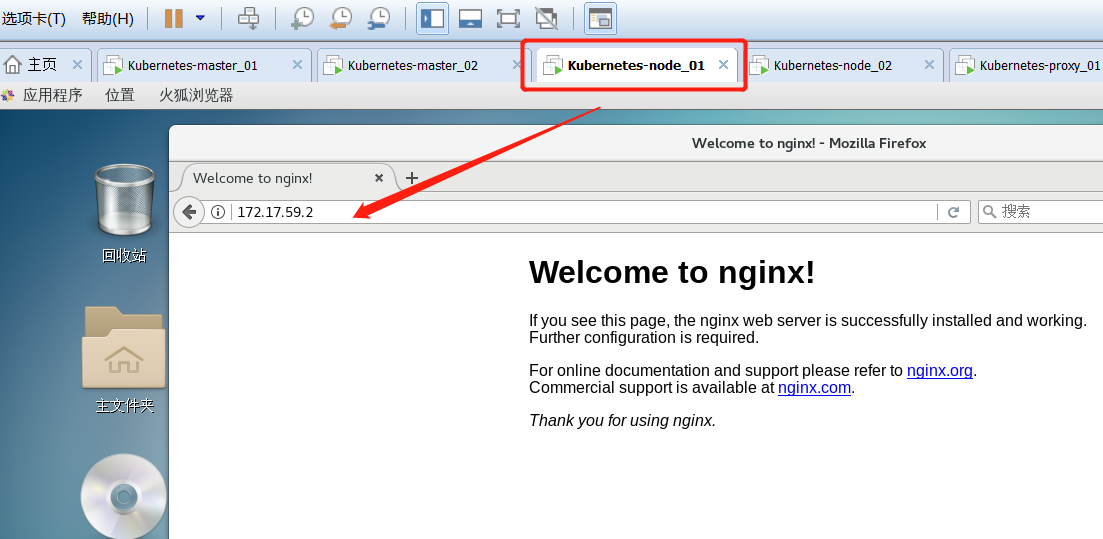Switch to Kubernetes-master_01 tab
1103x539 pixels.
(192, 65)
